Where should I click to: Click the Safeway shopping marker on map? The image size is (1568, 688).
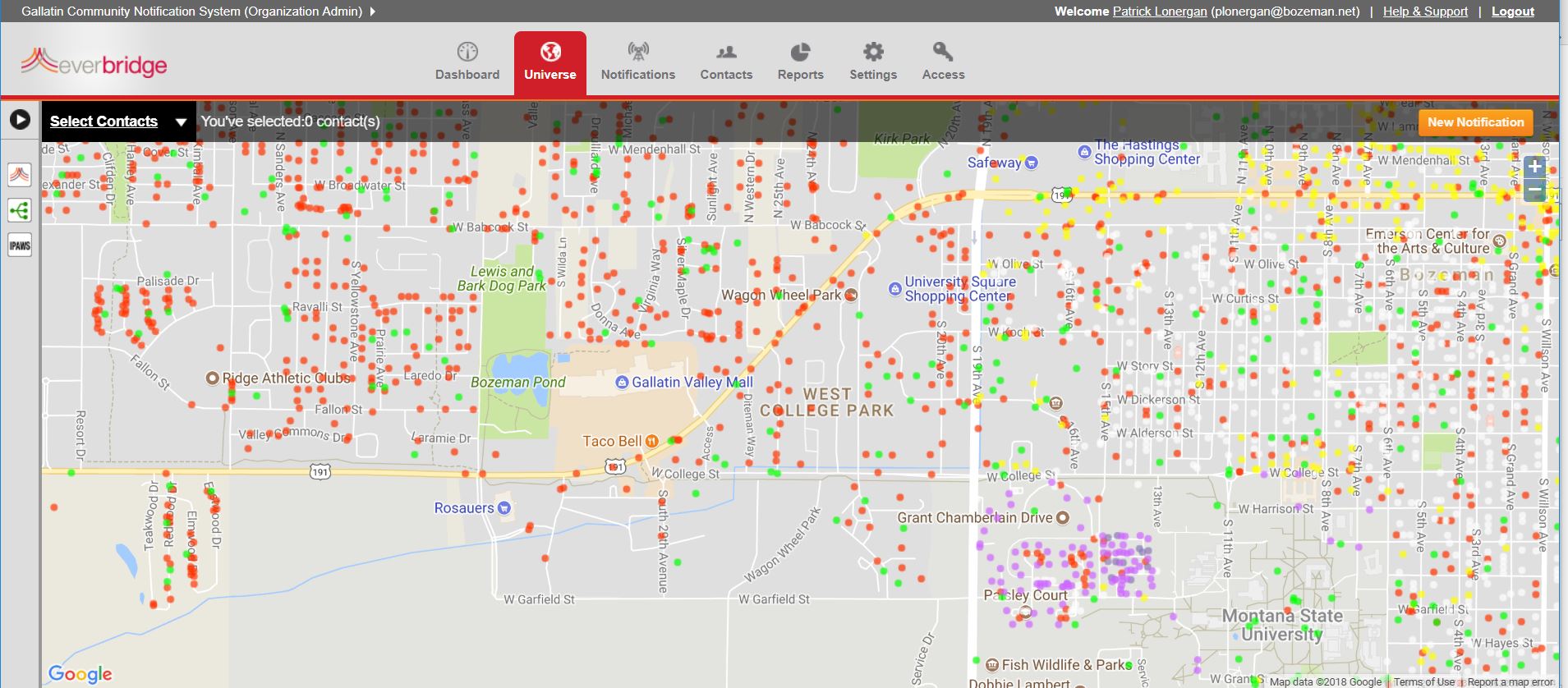coord(1032,163)
